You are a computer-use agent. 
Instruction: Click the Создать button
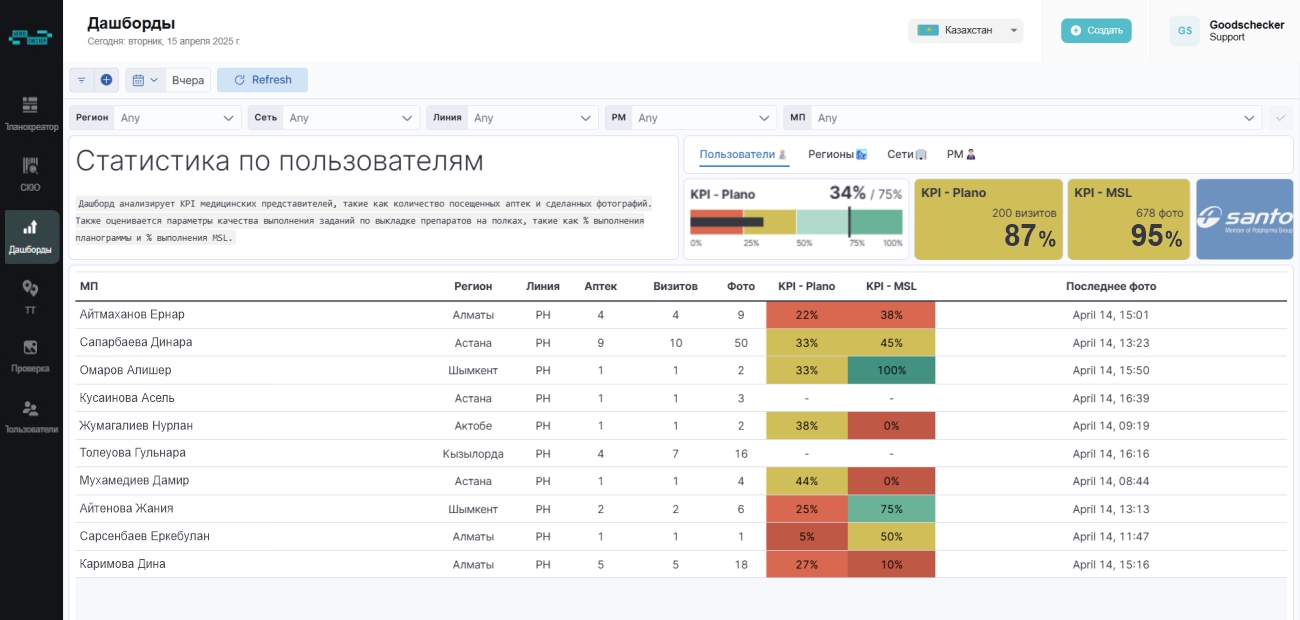[x=1096, y=31]
